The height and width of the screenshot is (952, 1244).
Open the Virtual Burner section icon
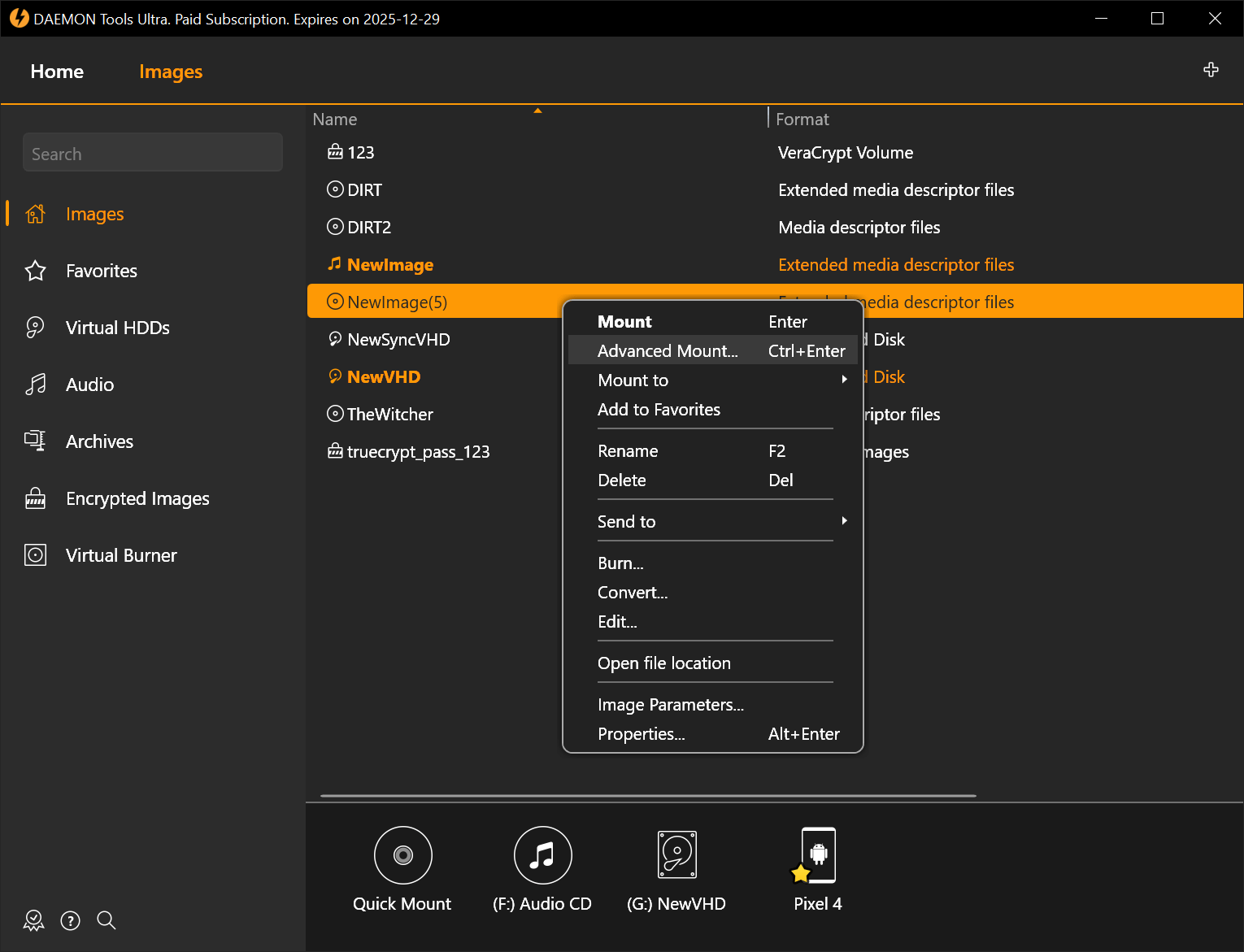point(35,554)
